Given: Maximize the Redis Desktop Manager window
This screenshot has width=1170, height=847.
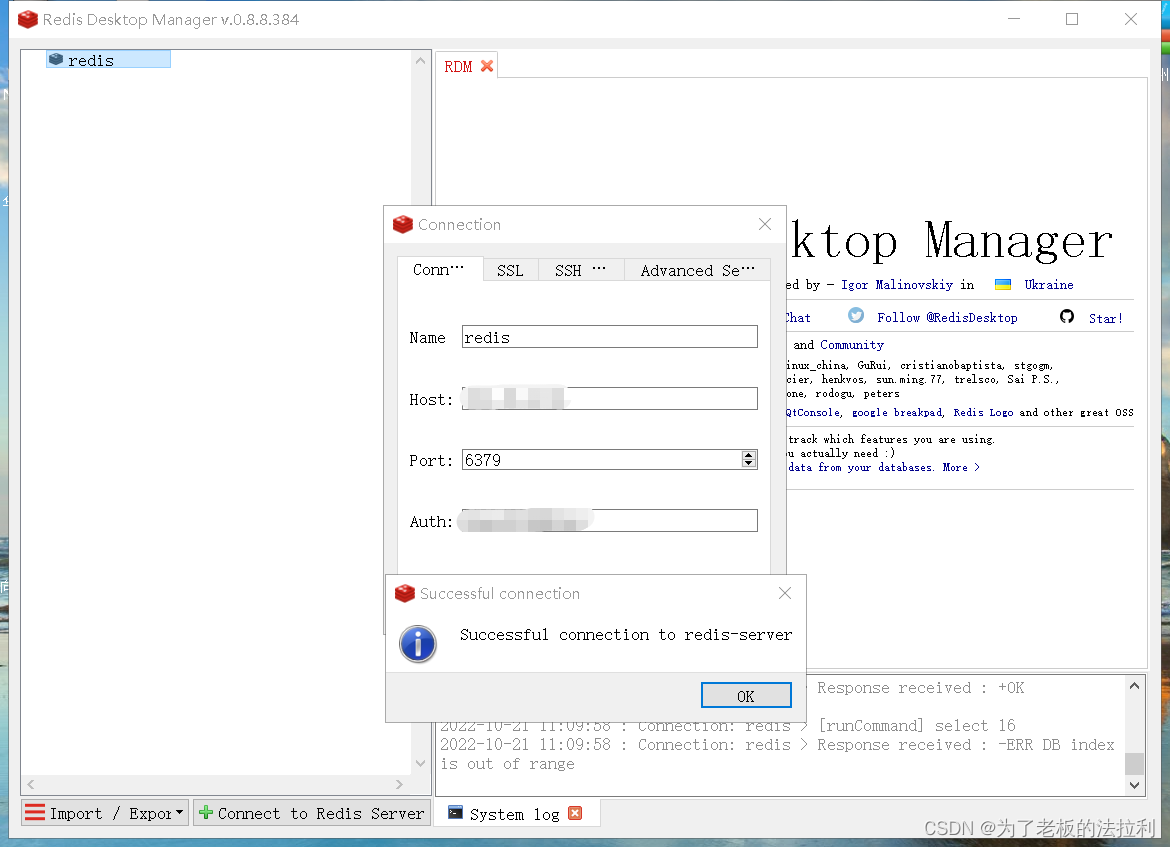Looking at the screenshot, I should pos(1072,19).
